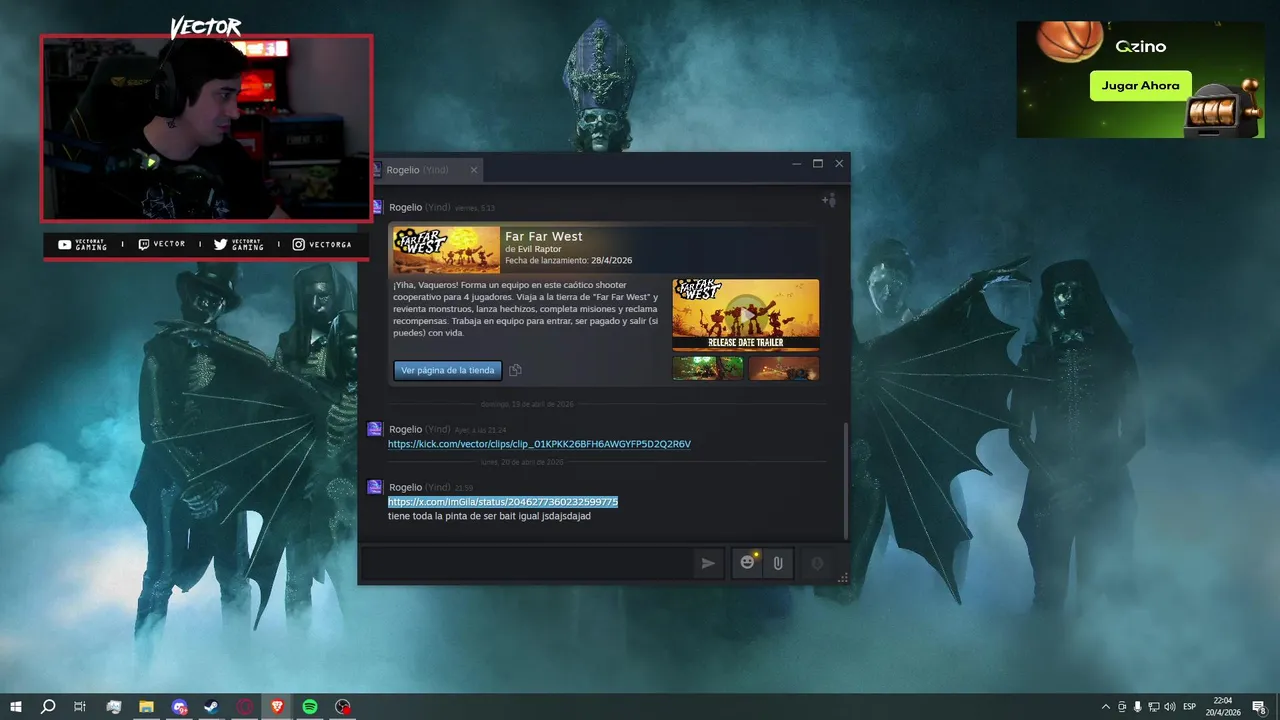Open the x.com ImGilia status link
Screen dimensions: 1280x720
pyautogui.click(x=503, y=502)
